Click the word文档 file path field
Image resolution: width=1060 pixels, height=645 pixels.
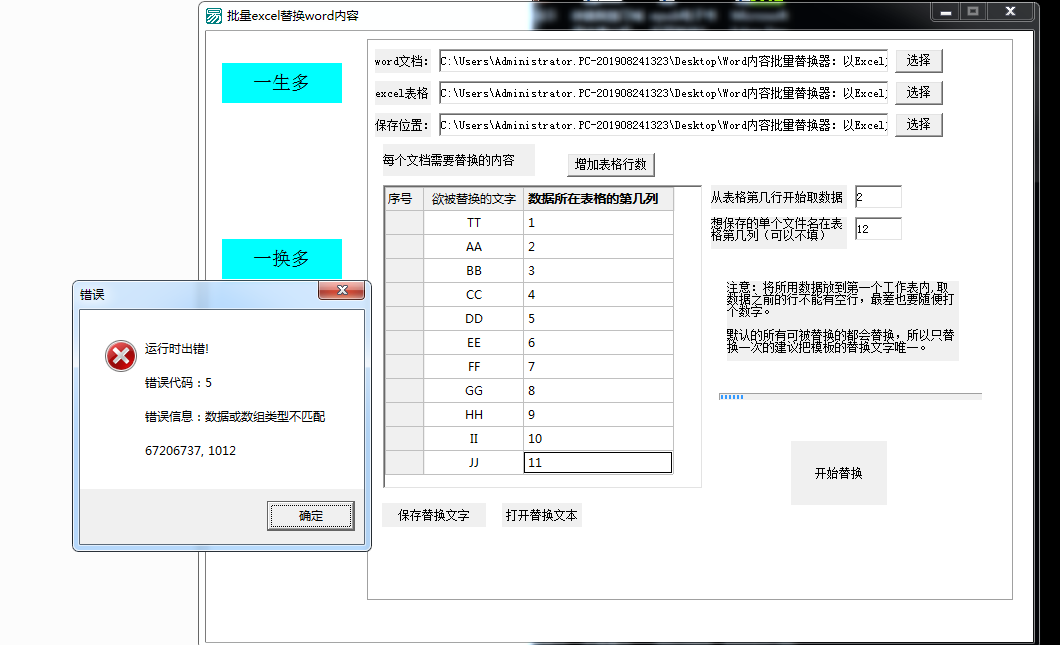click(662, 61)
